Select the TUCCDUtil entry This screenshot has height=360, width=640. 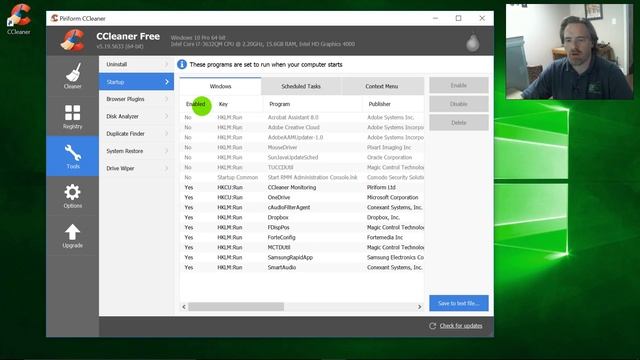click(302, 167)
